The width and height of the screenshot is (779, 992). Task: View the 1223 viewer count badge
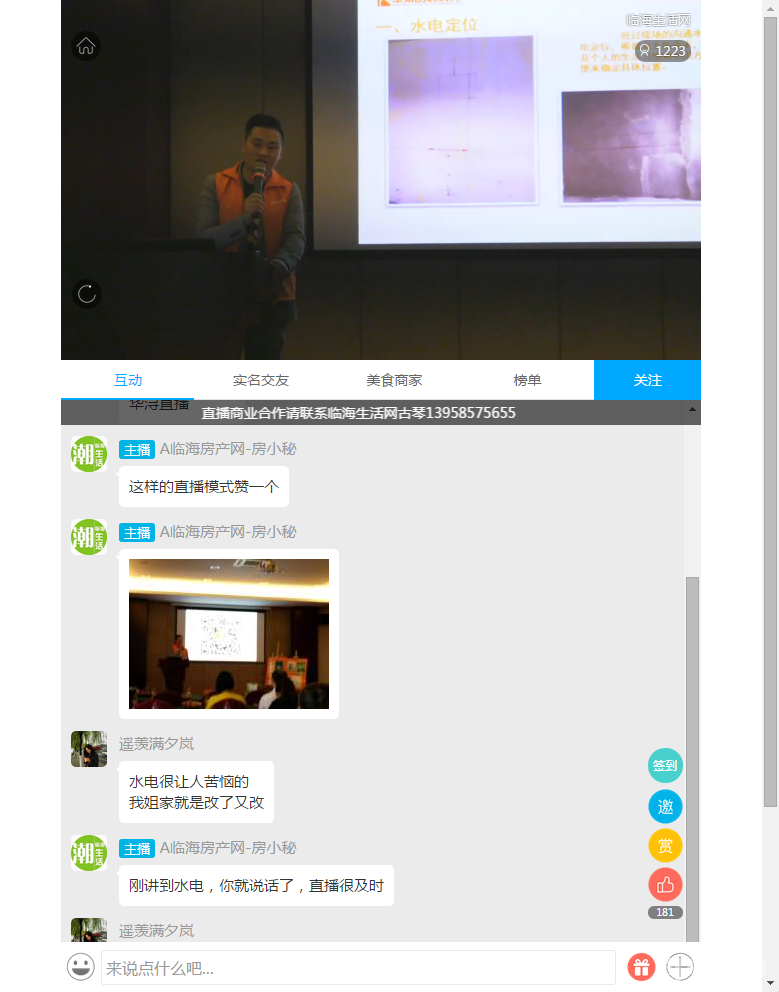tap(663, 51)
